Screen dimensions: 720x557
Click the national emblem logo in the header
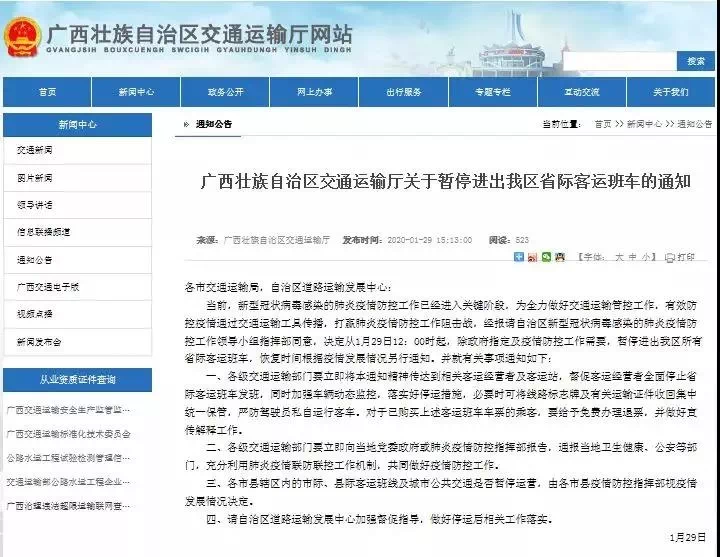22,37
